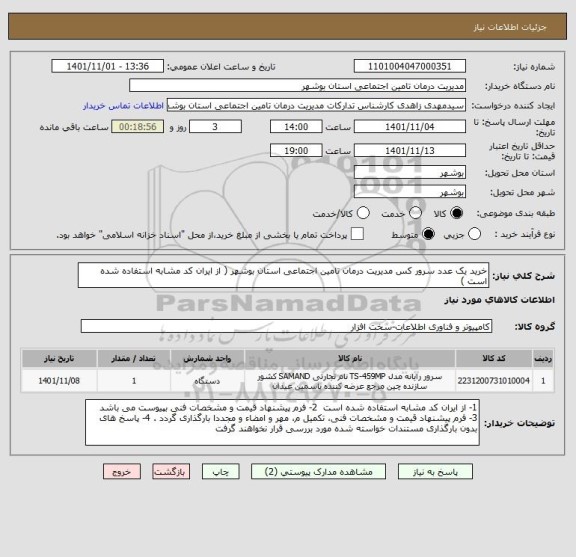Open اطلاعات تماس خریدار link
This screenshot has height=557, width=576.
pyautogui.click(x=123, y=106)
